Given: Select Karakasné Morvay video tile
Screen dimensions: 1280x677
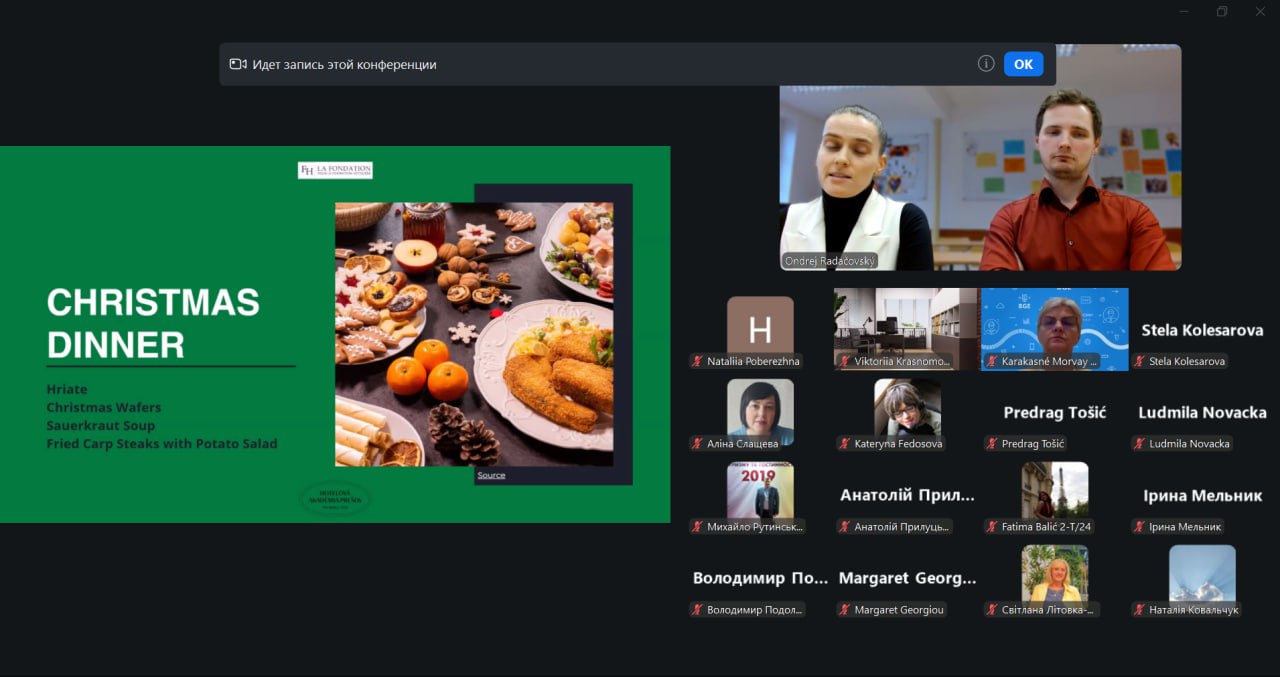Looking at the screenshot, I should pyautogui.click(x=1055, y=329).
